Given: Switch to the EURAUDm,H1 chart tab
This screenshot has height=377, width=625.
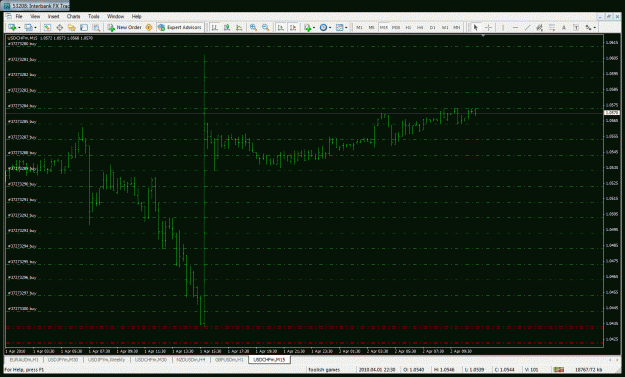Looking at the screenshot, I should pyautogui.click(x=24, y=359).
